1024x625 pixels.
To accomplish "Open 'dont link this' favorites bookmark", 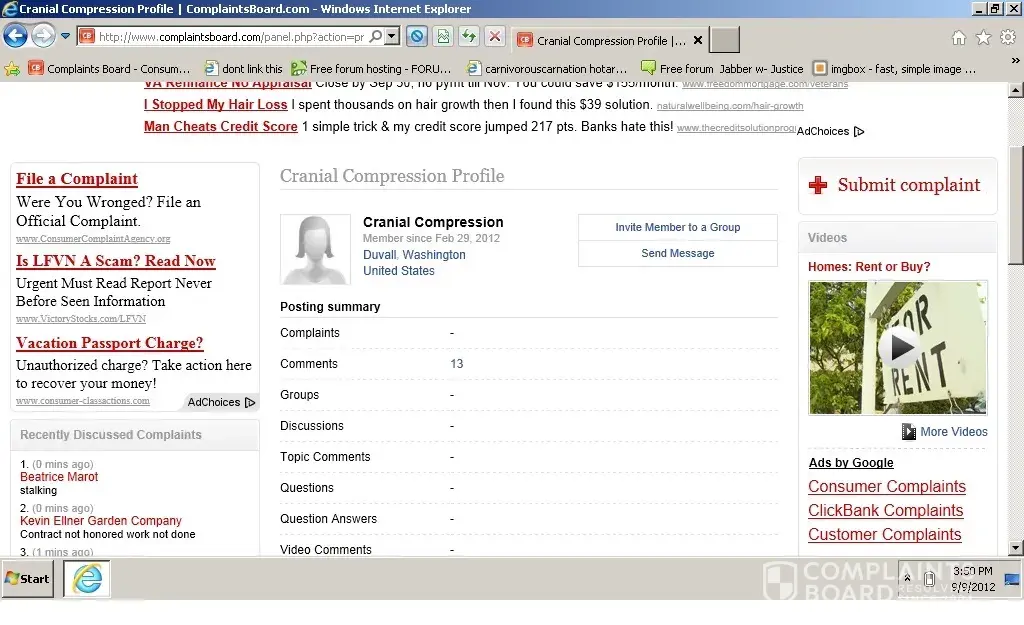I will 244,69.
